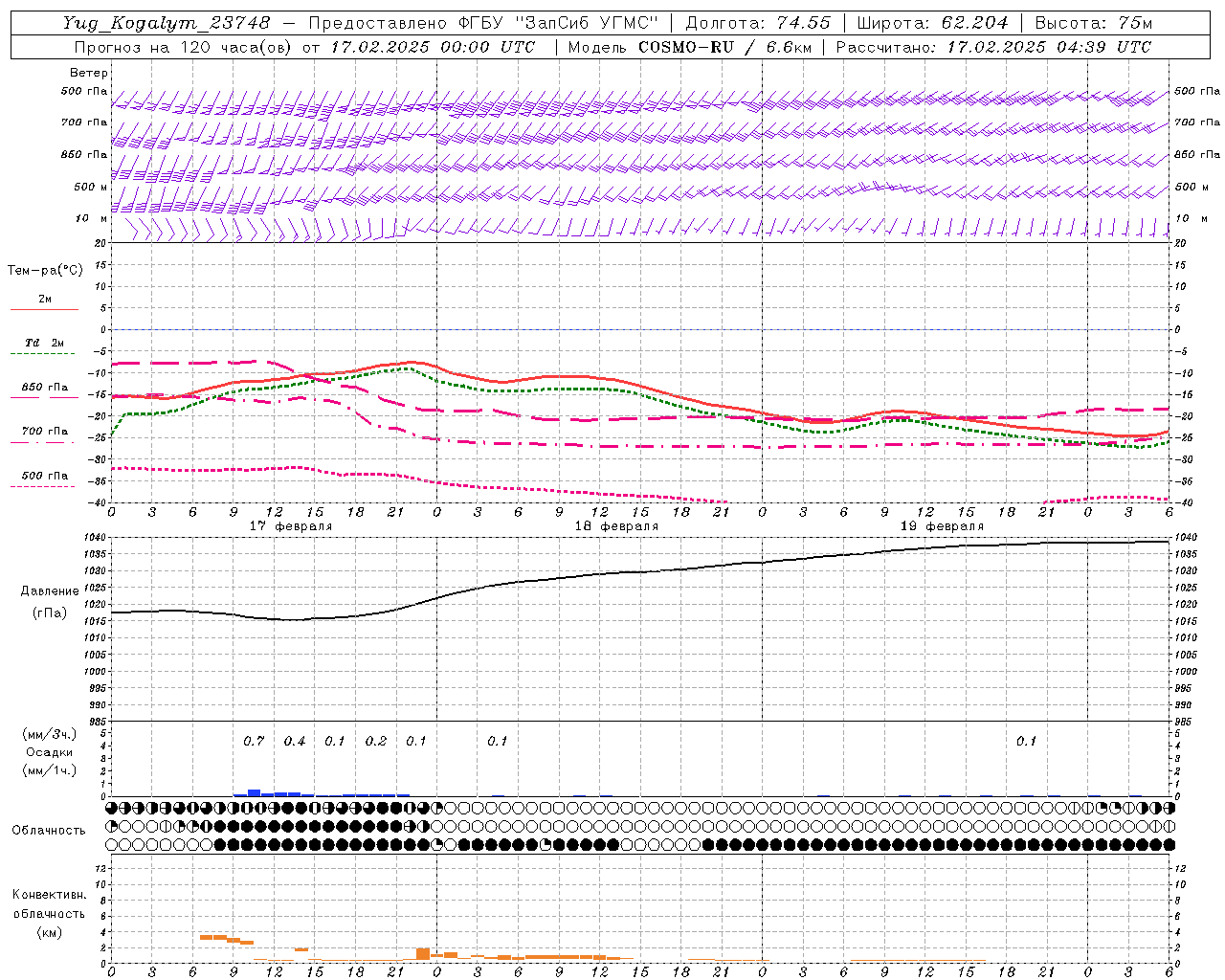Click the Ветер wind panel label

tap(88, 73)
